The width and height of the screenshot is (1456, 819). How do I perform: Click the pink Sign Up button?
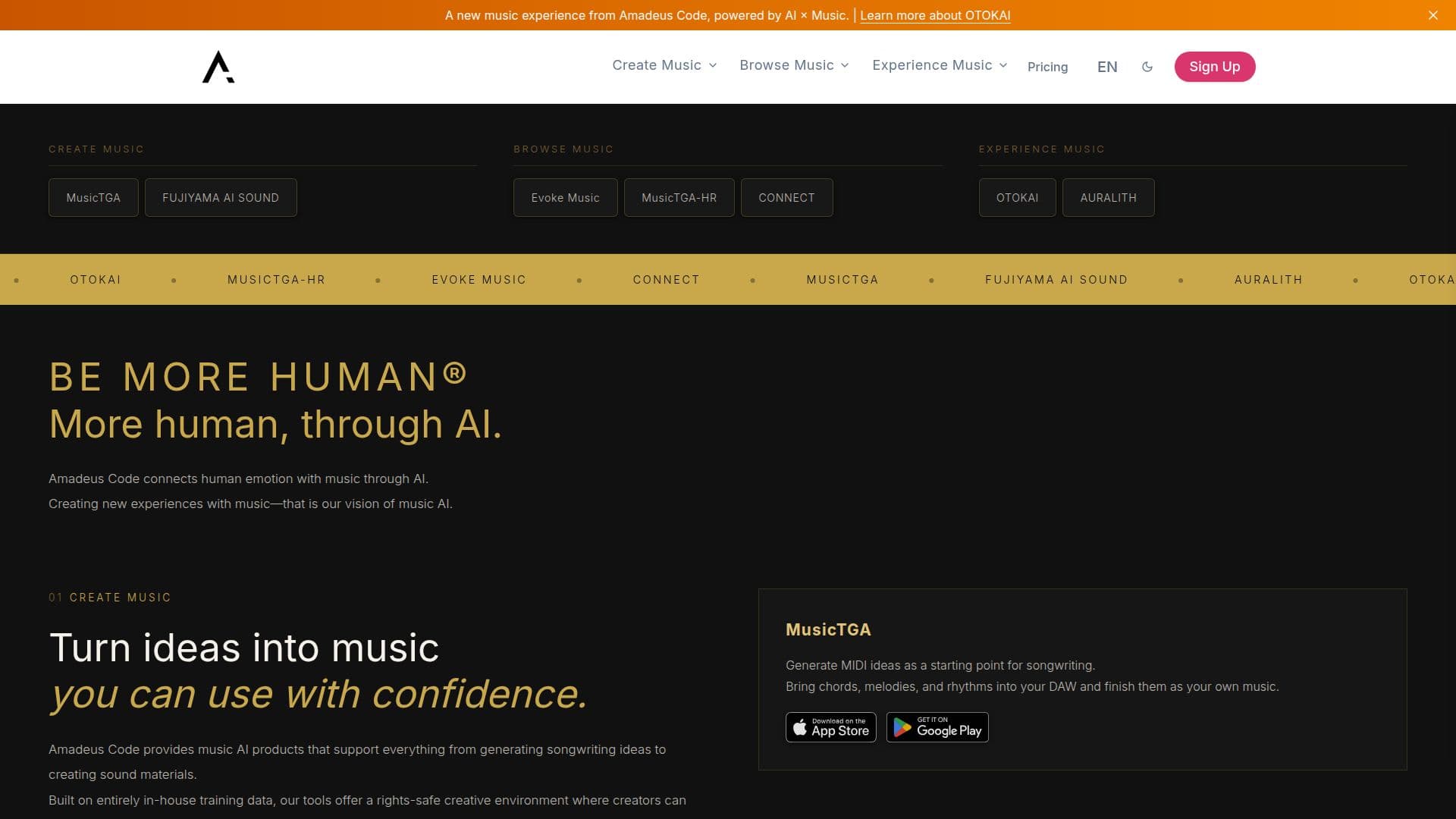point(1214,67)
